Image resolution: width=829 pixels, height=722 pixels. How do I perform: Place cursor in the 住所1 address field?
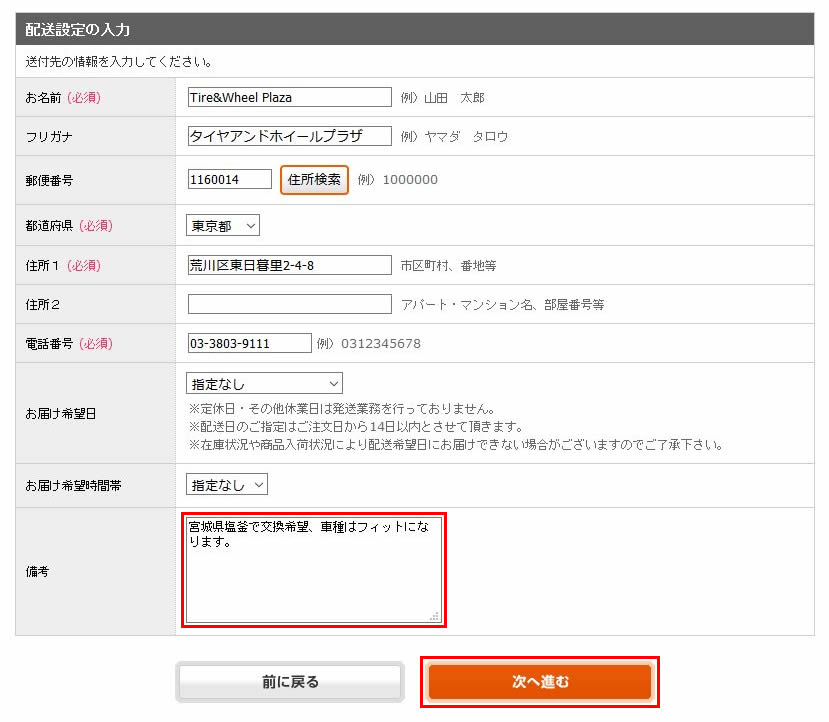click(289, 265)
